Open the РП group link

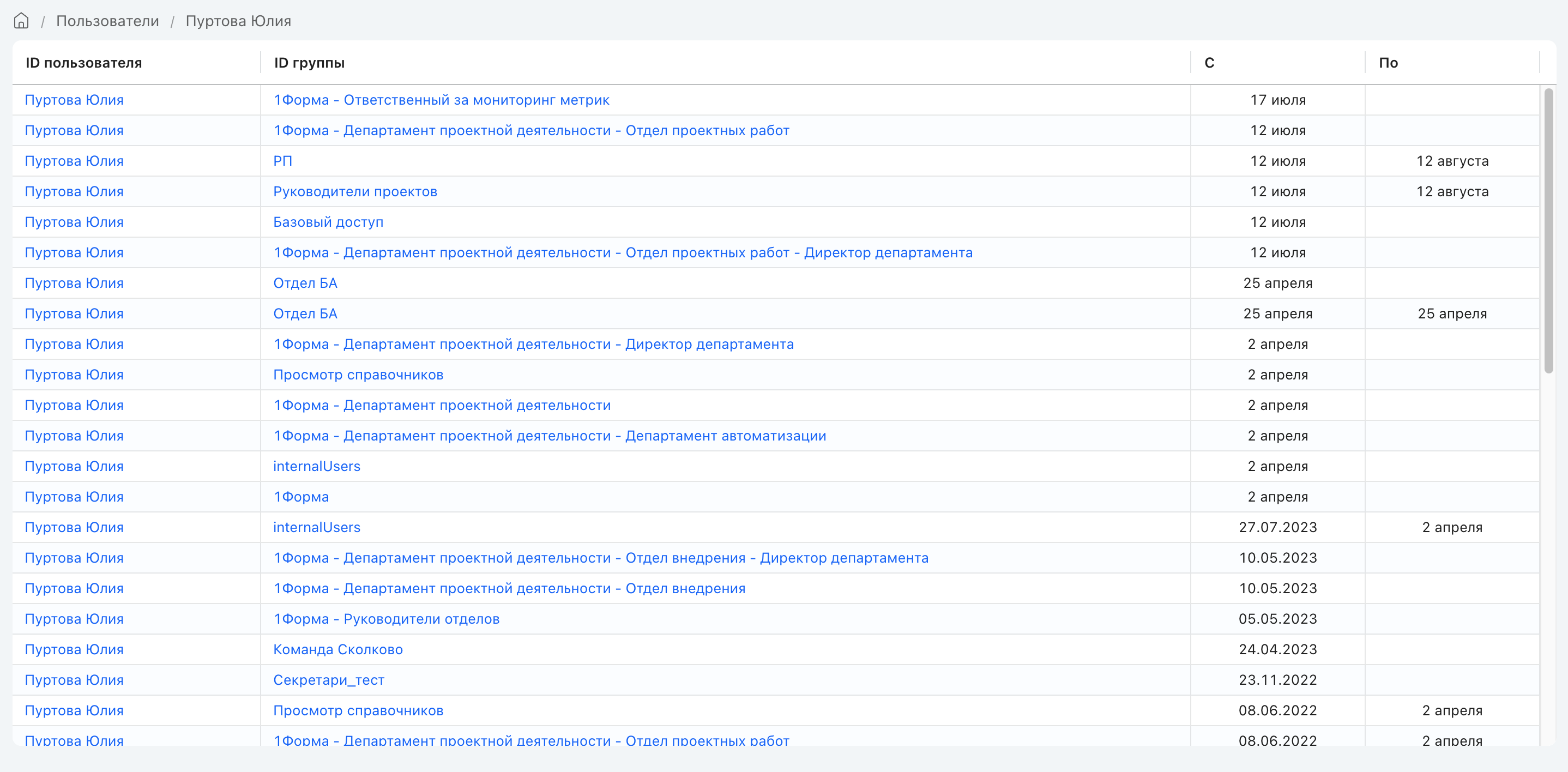click(282, 161)
